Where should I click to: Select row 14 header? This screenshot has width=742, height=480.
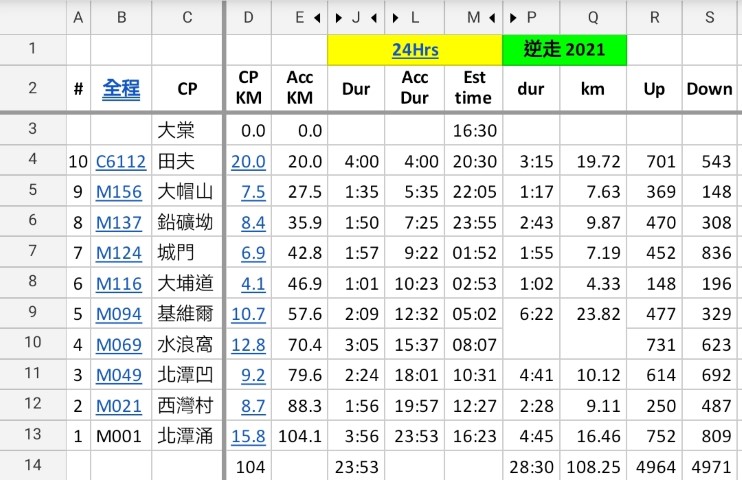point(33,465)
